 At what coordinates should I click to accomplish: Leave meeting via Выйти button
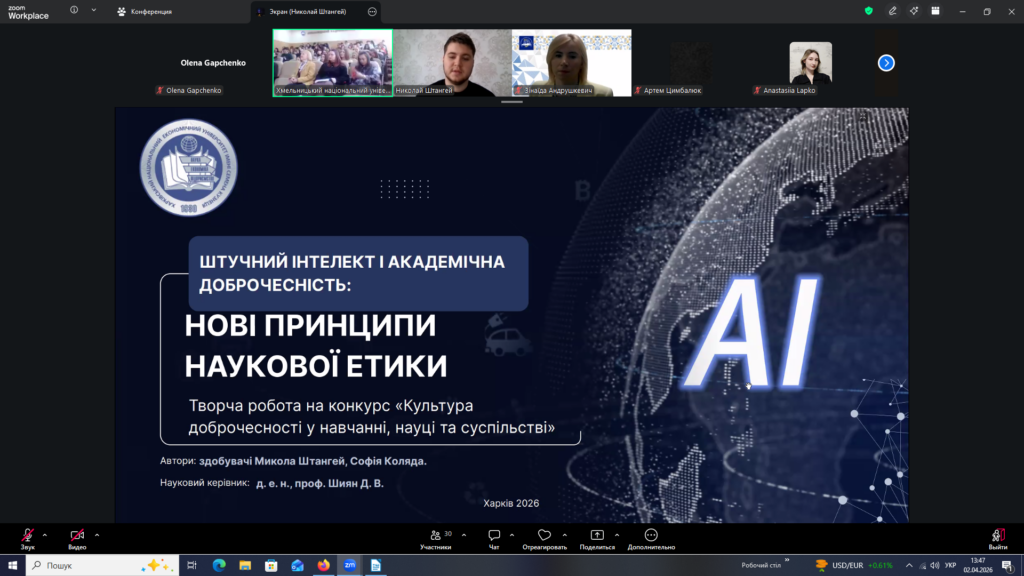pos(997,536)
